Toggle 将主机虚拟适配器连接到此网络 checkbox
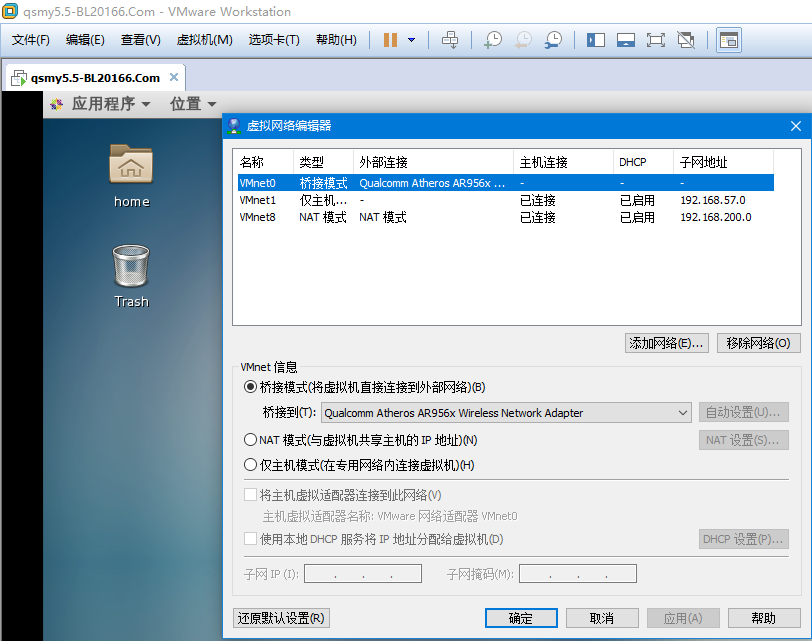812x641 pixels. click(251, 494)
